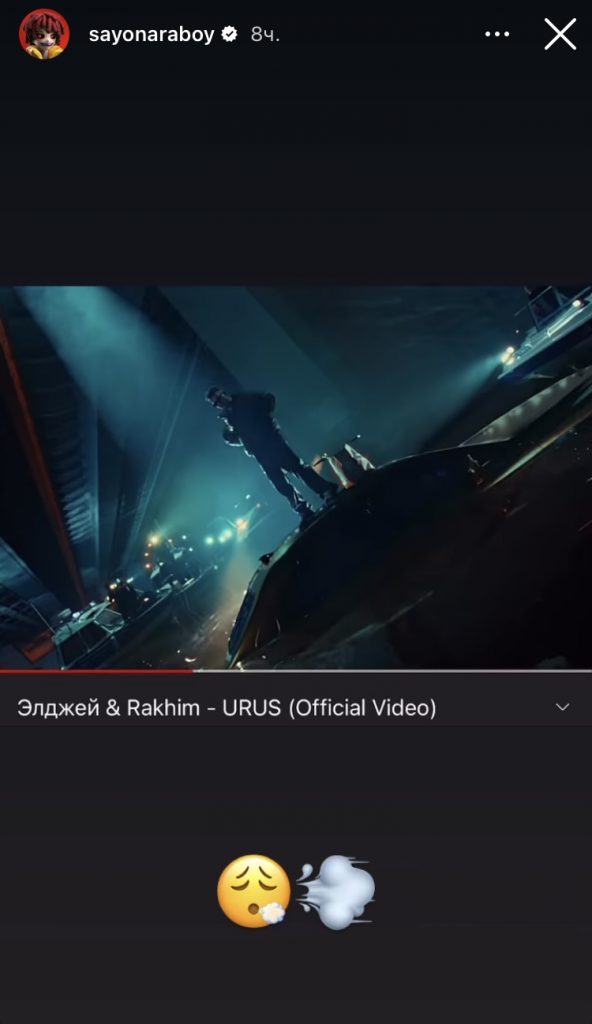Tap the exhaling face emoji sticker
This screenshot has height=1024, width=592.
tap(254, 891)
